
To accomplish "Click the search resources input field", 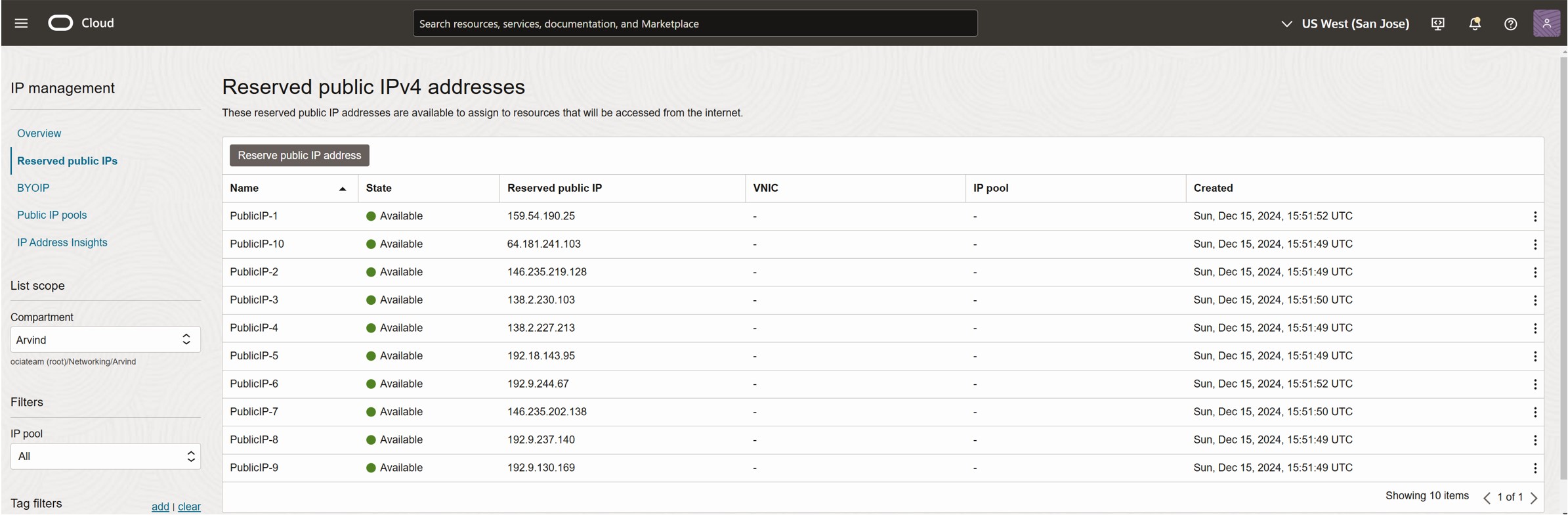I will pyautogui.click(x=694, y=24).
